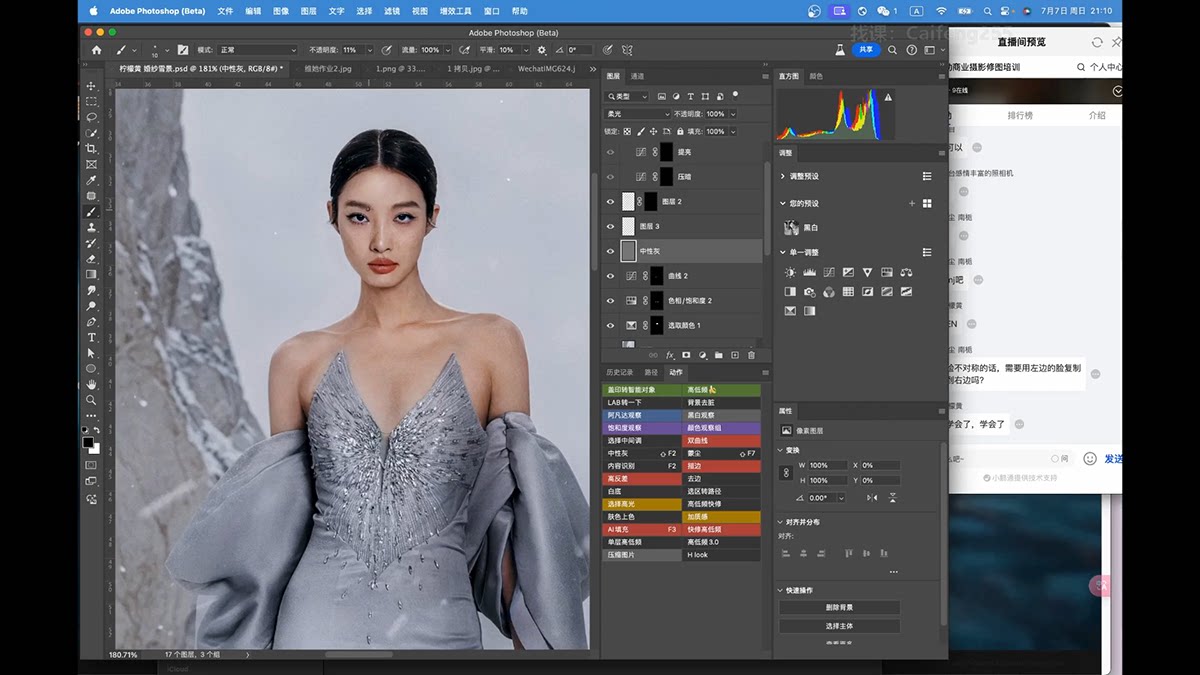Open the layer blend mode dropdown showing 柔光
1200x675 pixels.
tap(637, 114)
